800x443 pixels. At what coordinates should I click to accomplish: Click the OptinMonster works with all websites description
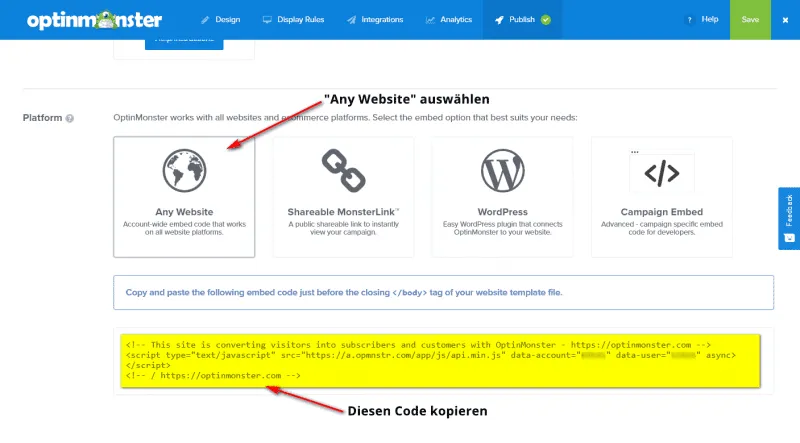[345, 117]
